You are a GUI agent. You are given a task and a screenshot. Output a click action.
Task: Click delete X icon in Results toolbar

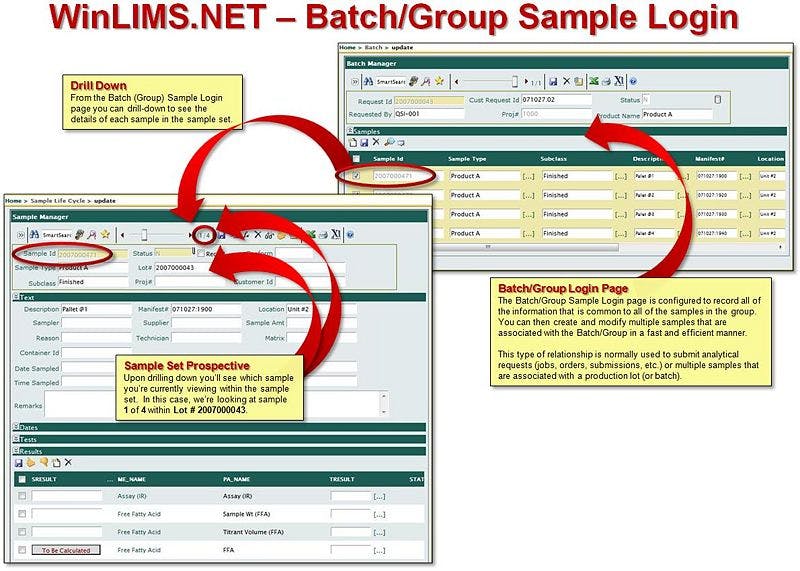click(68, 462)
